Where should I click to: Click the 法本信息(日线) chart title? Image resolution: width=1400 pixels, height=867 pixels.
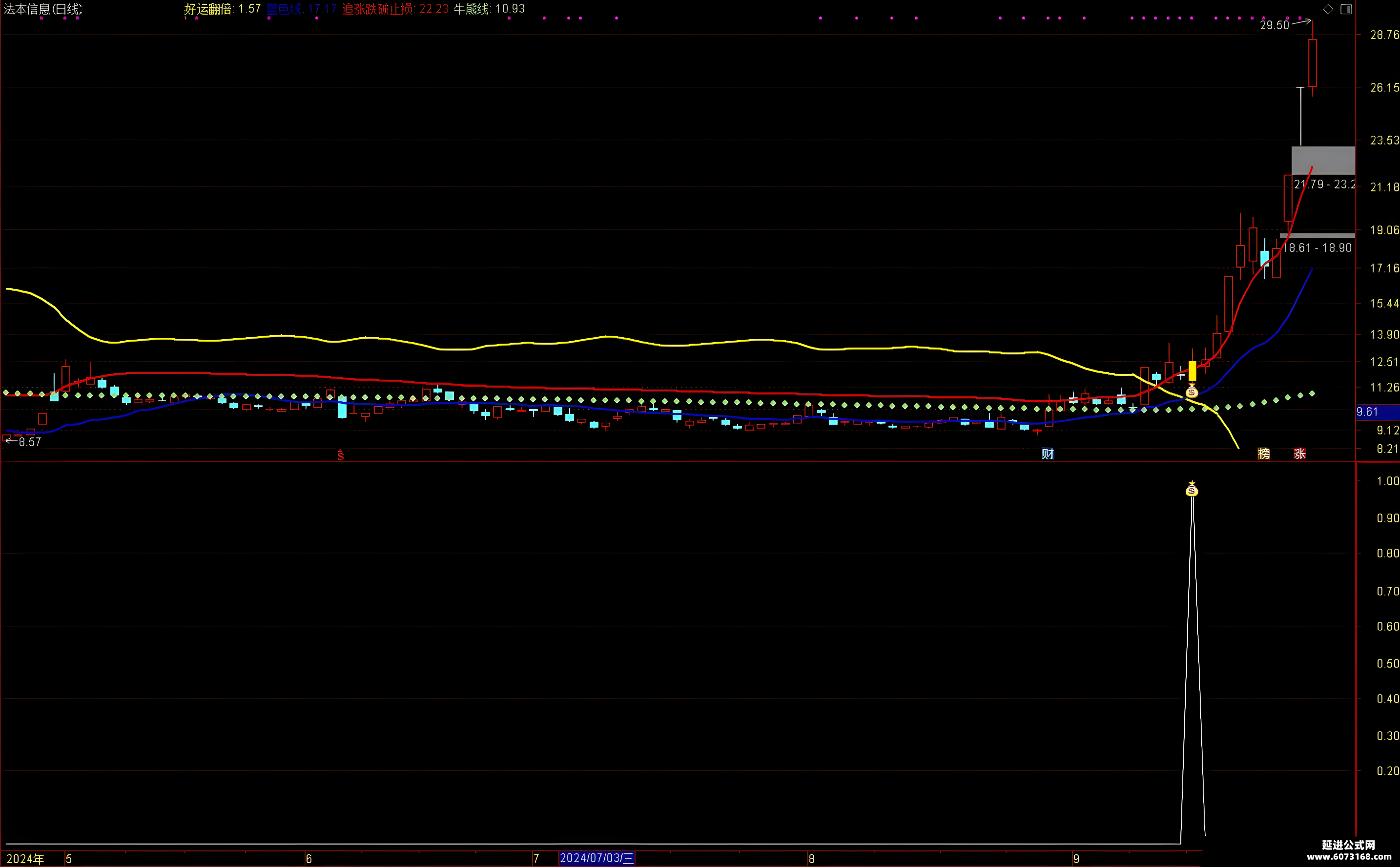(43, 9)
